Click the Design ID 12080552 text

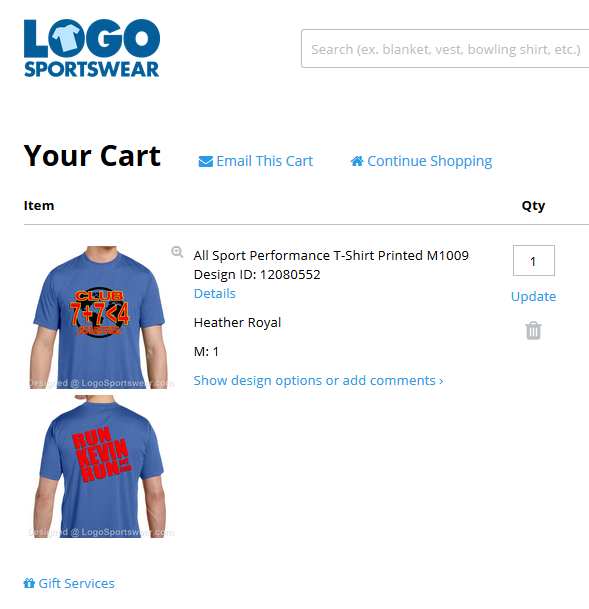257,275
